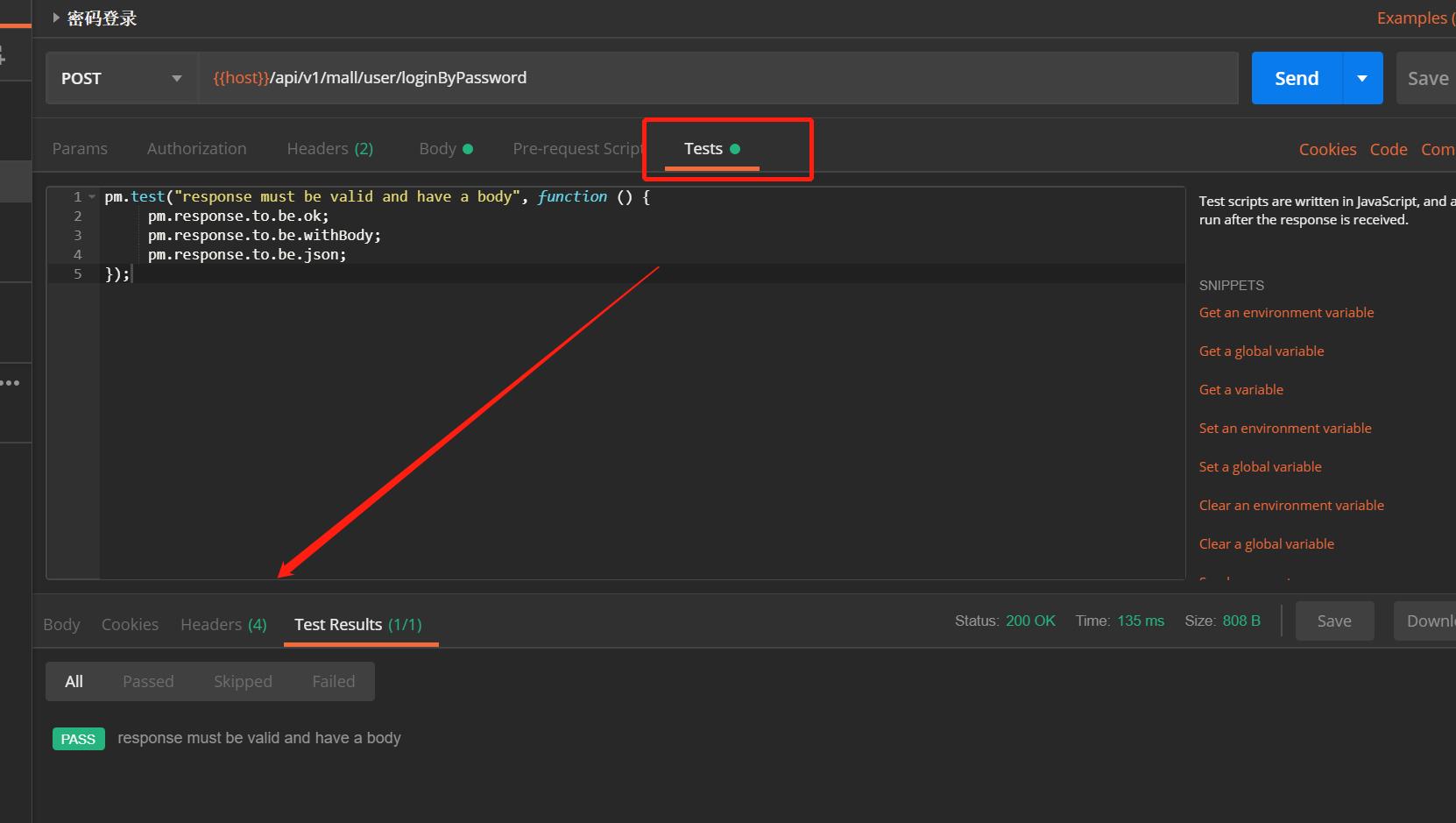Click pm.response.to.be.withBody line in editor

pos(265,235)
